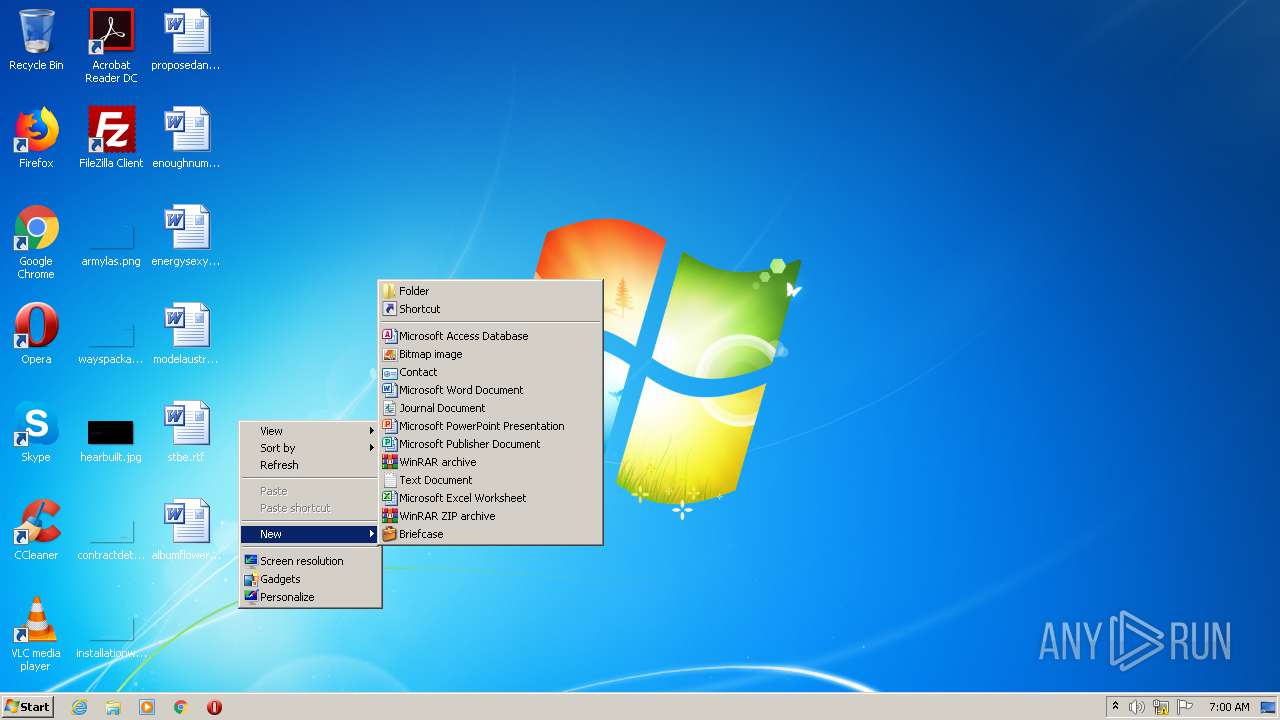Create a WinRAR ZIP archive

click(490, 516)
